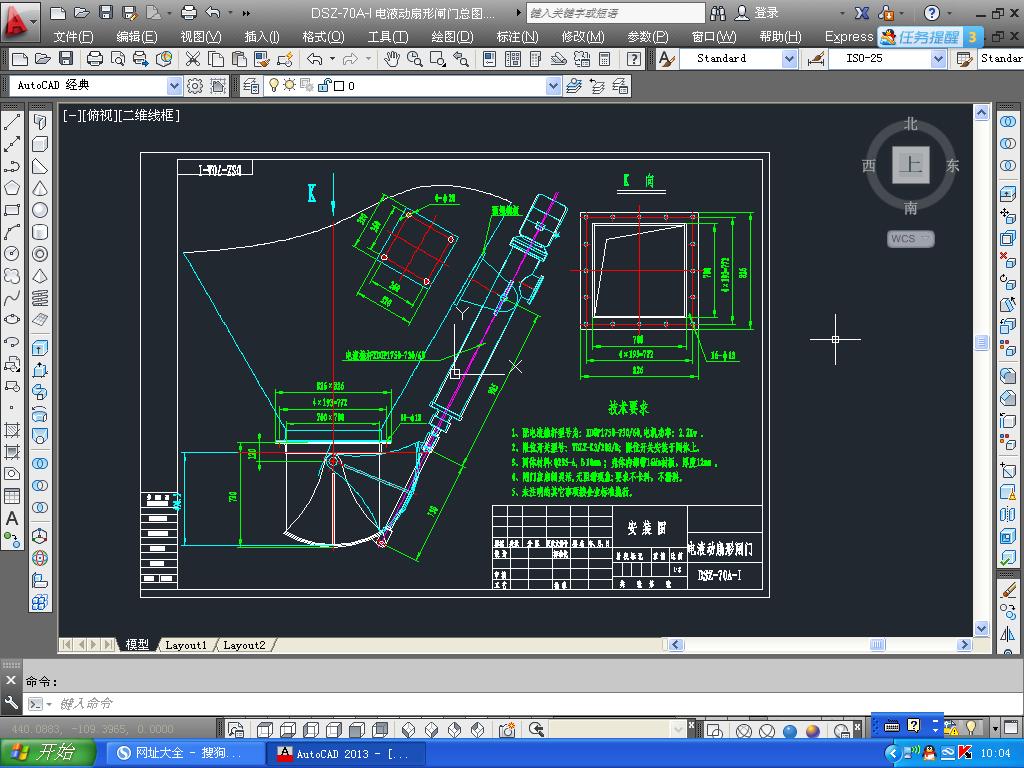Choose the Polygon drawing tool
The width and height of the screenshot is (1024, 768).
(x=12, y=188)
